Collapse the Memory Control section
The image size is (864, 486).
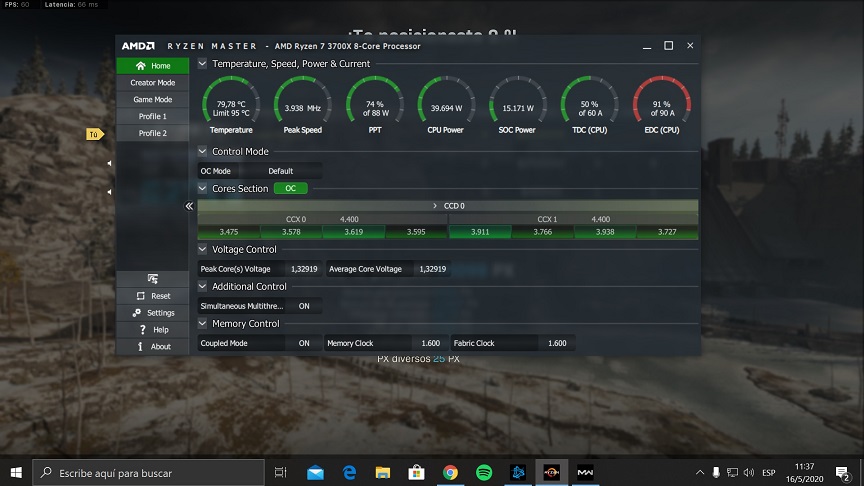coord(202,323)
